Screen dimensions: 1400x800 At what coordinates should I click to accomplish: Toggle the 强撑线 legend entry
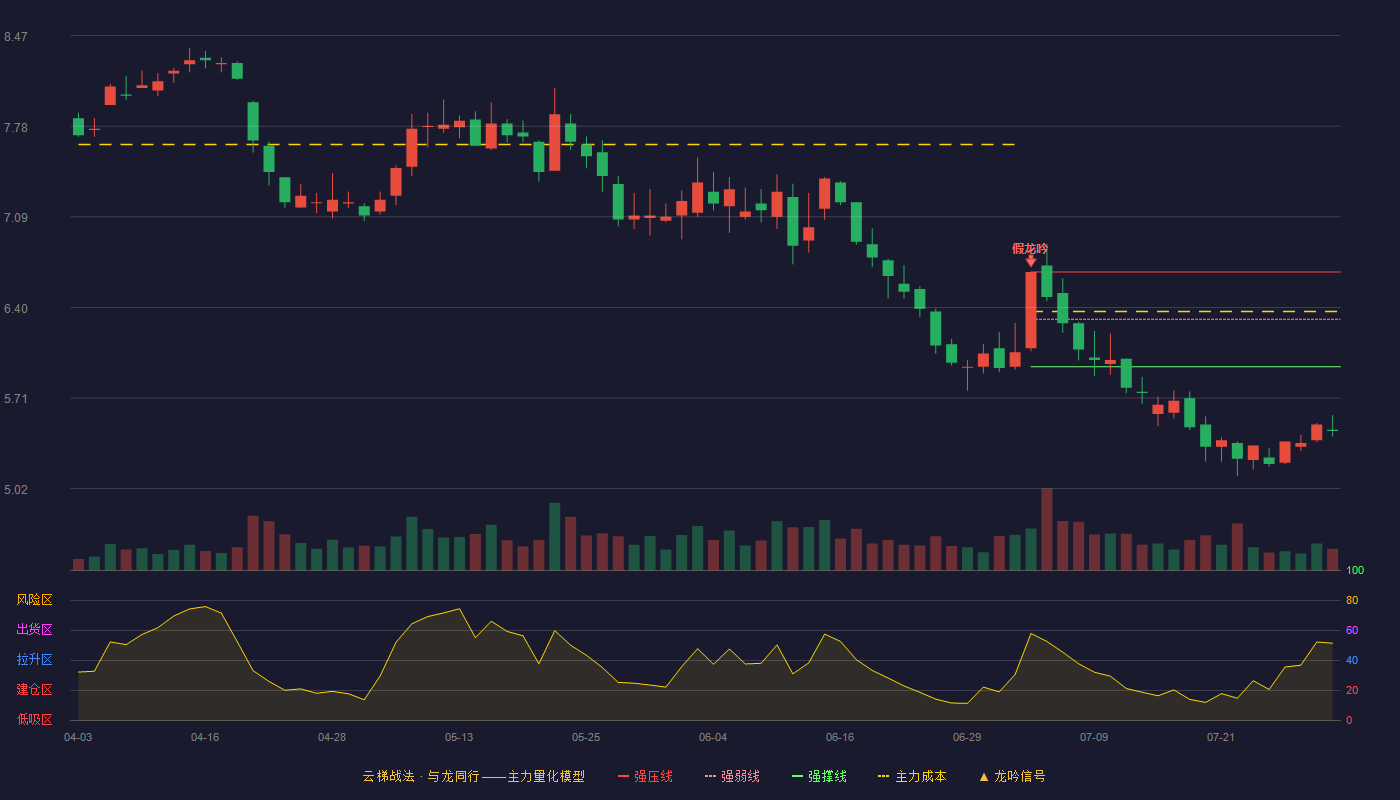pos(819,776)
